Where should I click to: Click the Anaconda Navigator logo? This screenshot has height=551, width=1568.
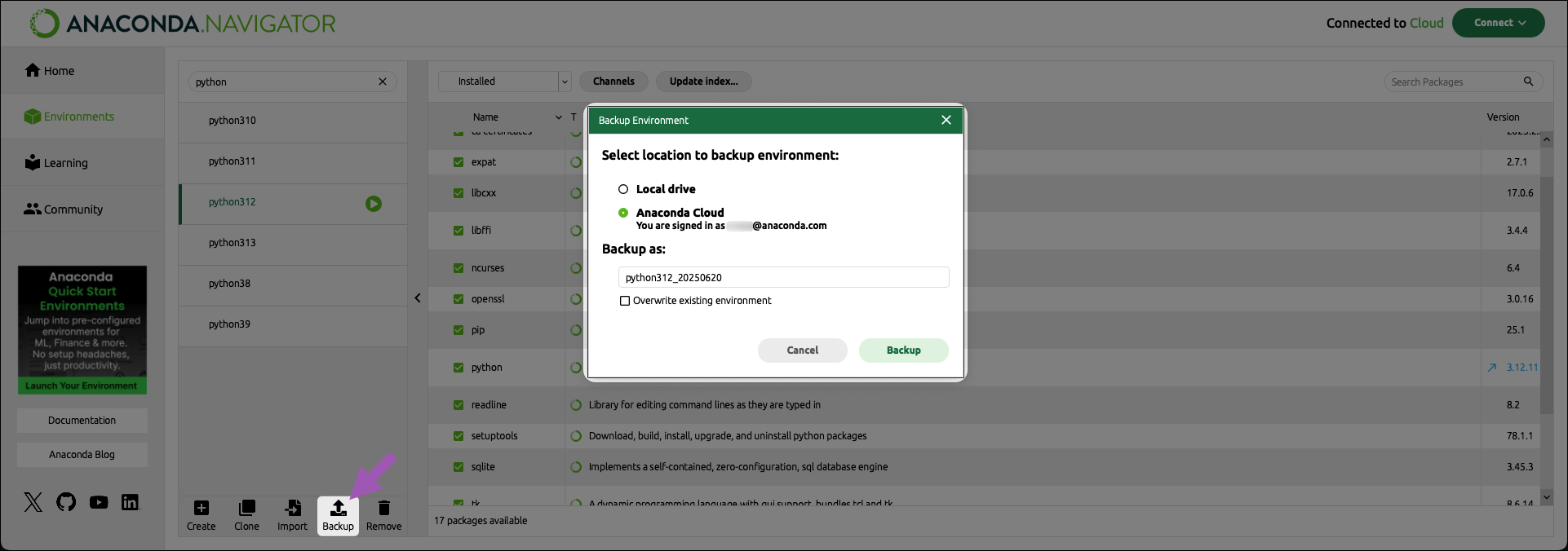tap(183, 24)
